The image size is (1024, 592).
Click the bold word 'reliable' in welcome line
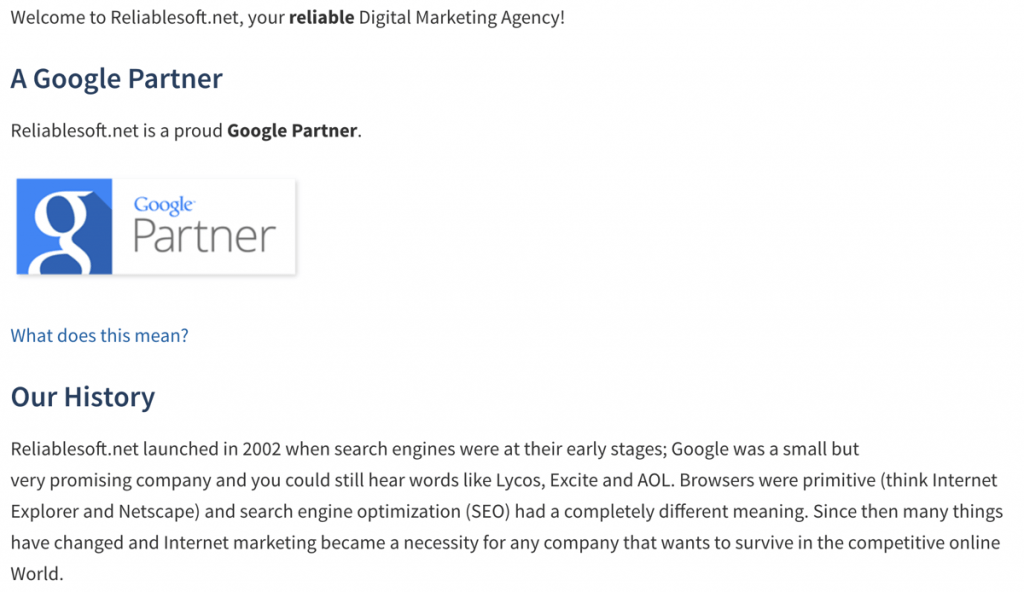coord(321,17)
